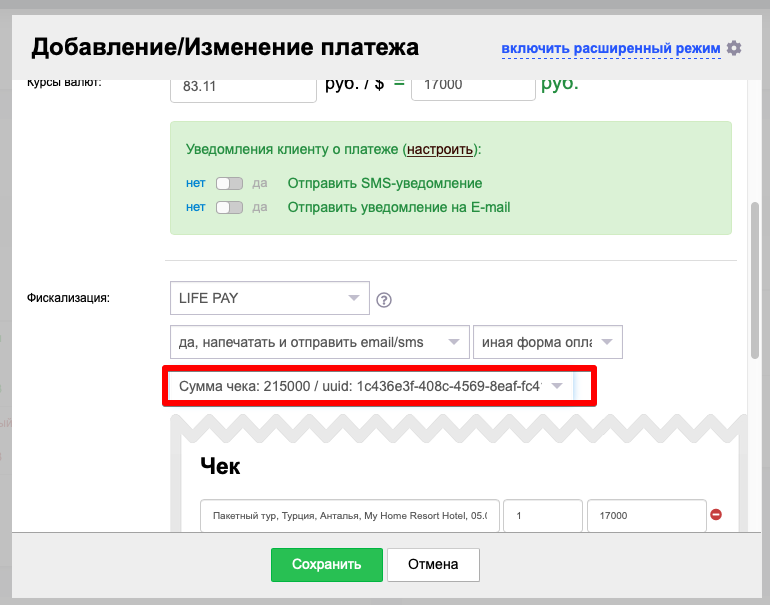This screenshot has height=605, width=770.
Task: Toggle the Send E-mail notification switch
Action: 229,207
